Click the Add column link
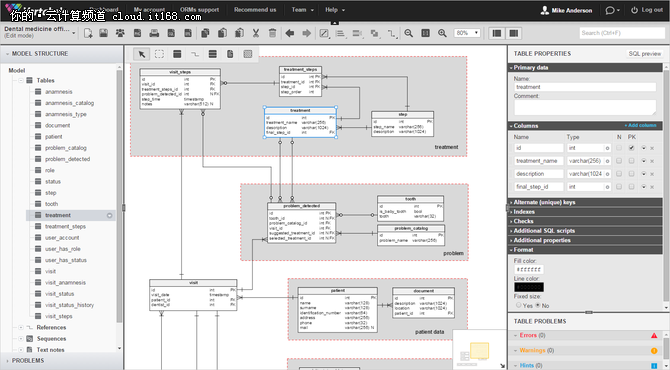This screenshot has height=370, width=670. pos(640,126)
